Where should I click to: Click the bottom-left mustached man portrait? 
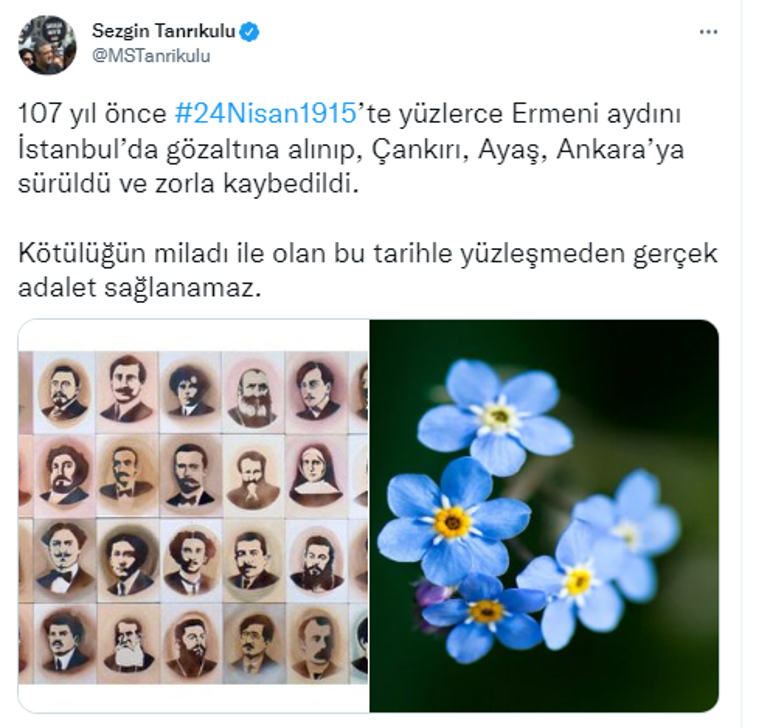[64, 643]
